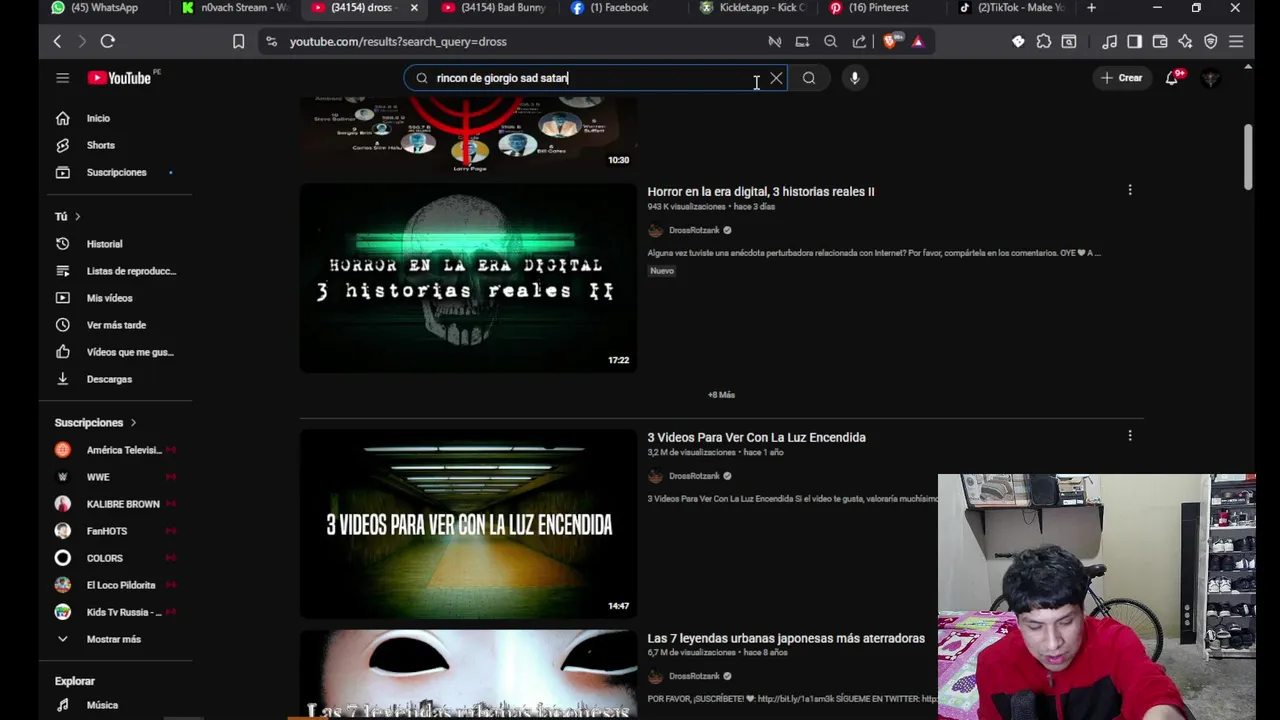Go to the YouTube home logo
This screenshot has width=1280, height=720.
coord(119,78)
